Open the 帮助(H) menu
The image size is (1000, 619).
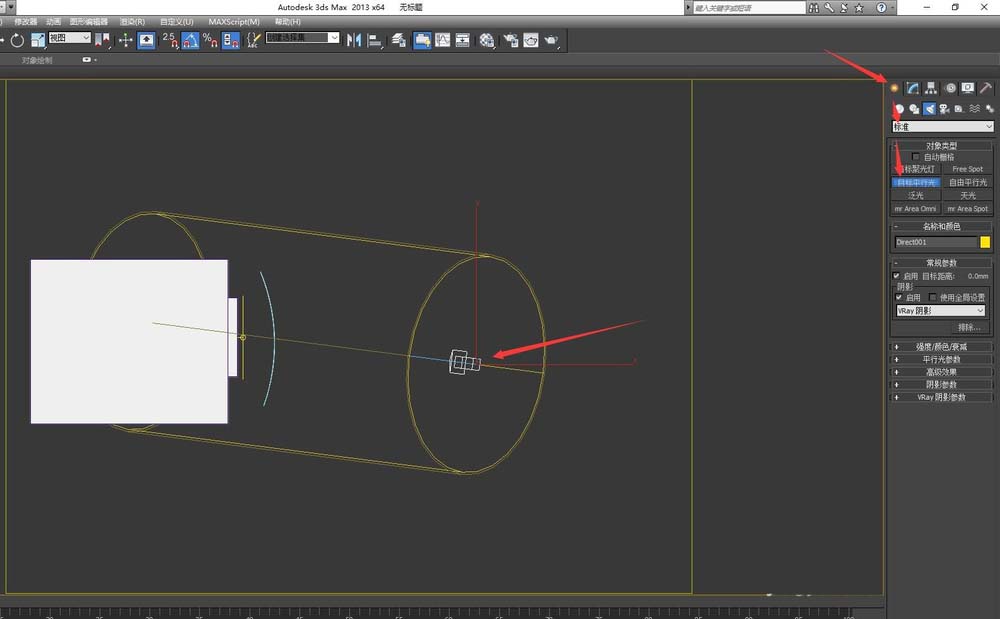287,21
